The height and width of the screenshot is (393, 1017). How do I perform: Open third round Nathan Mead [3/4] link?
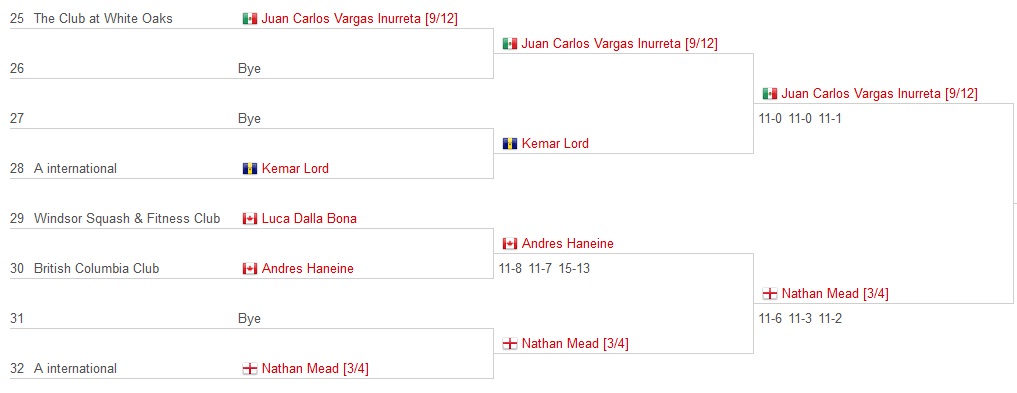(835, 294)
